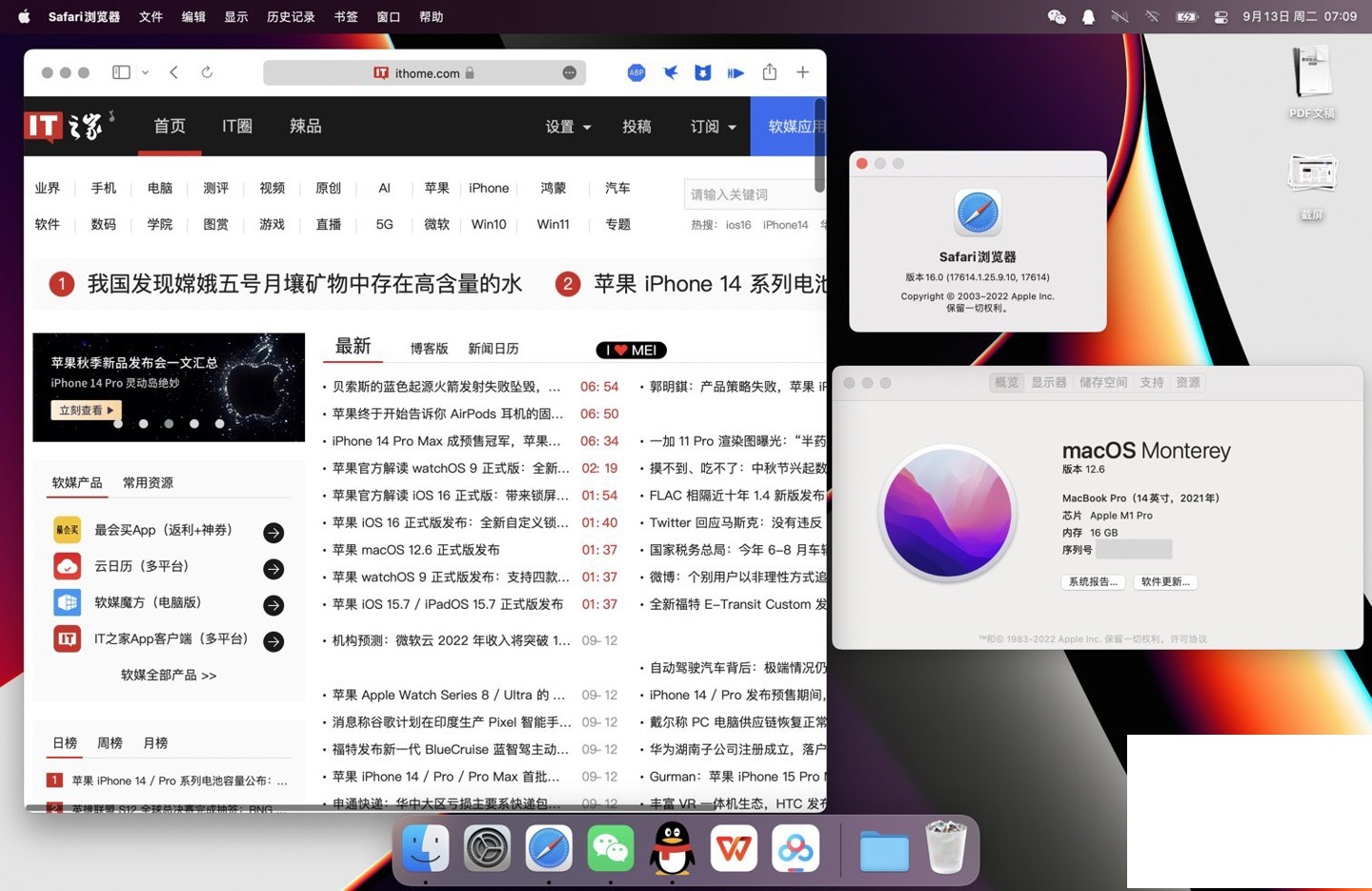Image resolution: width=1372 pixels, height=891 pixels.
Task: Click the address bar more-options button
Action: (570, 73)
